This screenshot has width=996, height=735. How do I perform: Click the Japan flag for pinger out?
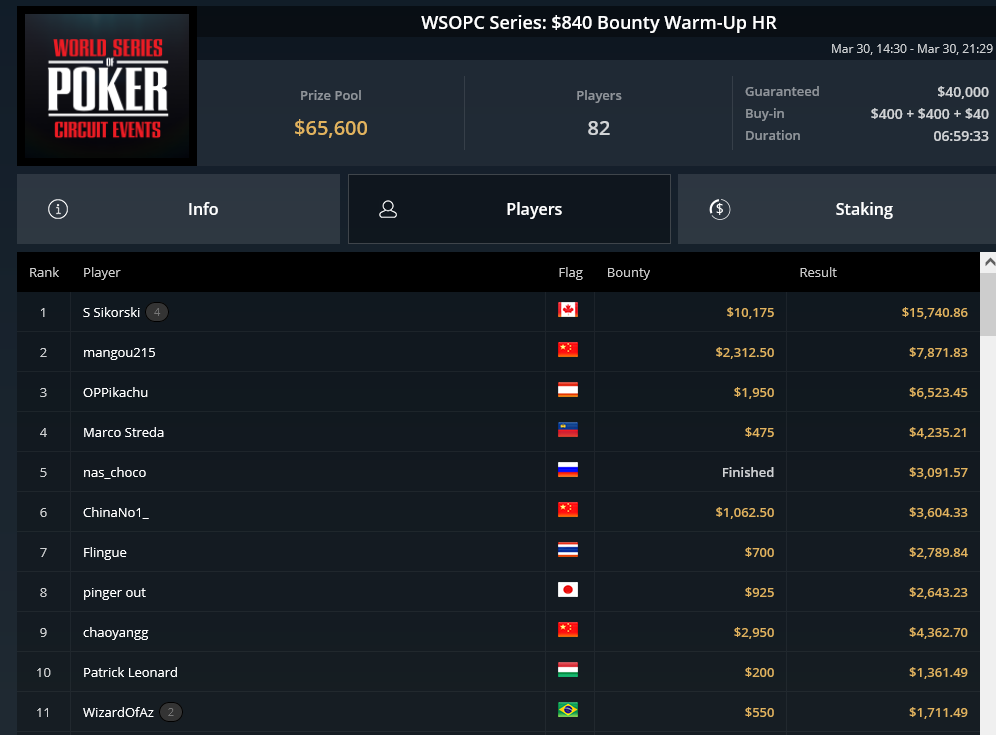coord(568,590)
